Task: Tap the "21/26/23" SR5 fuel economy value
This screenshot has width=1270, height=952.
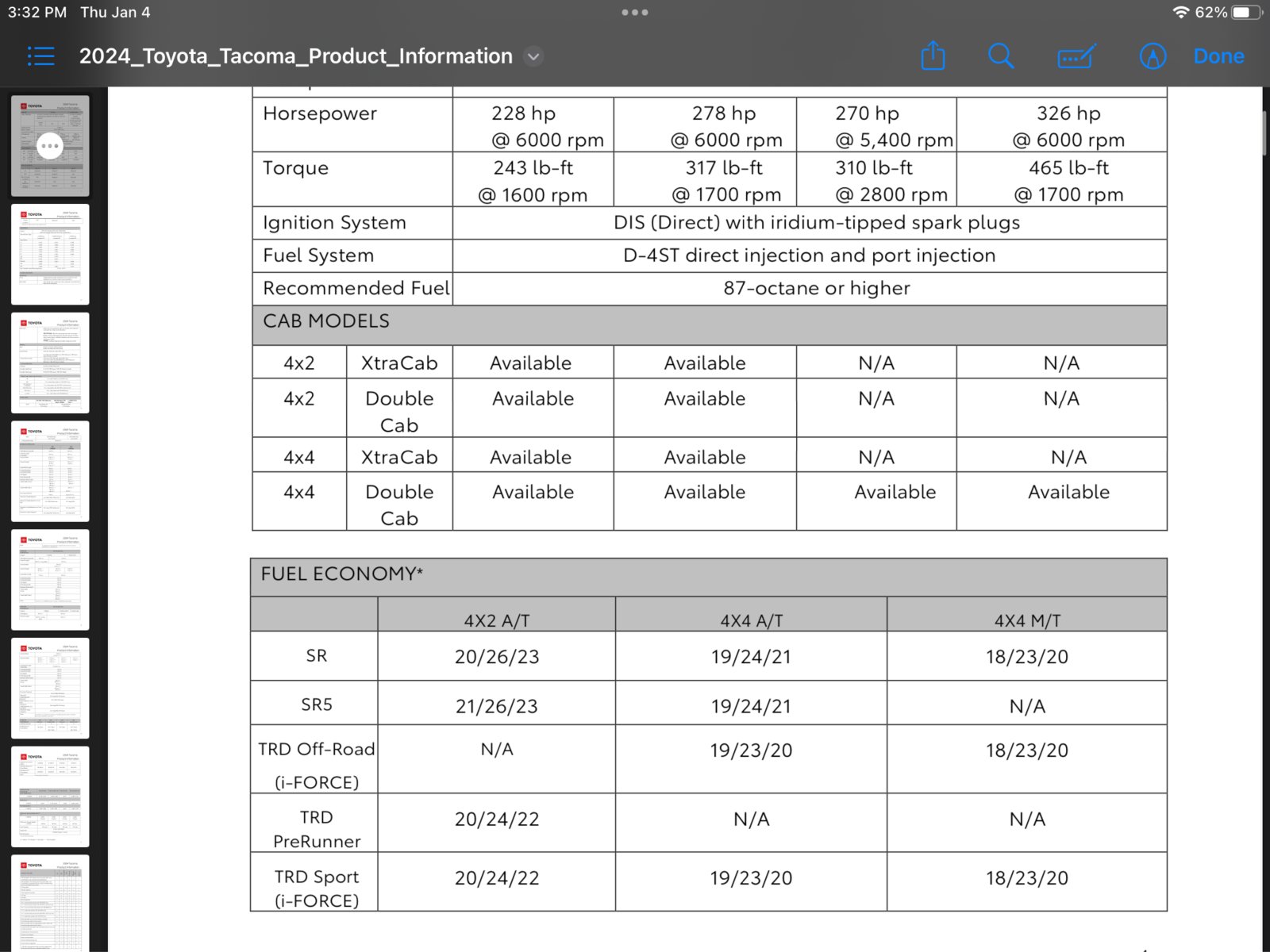Action: coord(497,706)
